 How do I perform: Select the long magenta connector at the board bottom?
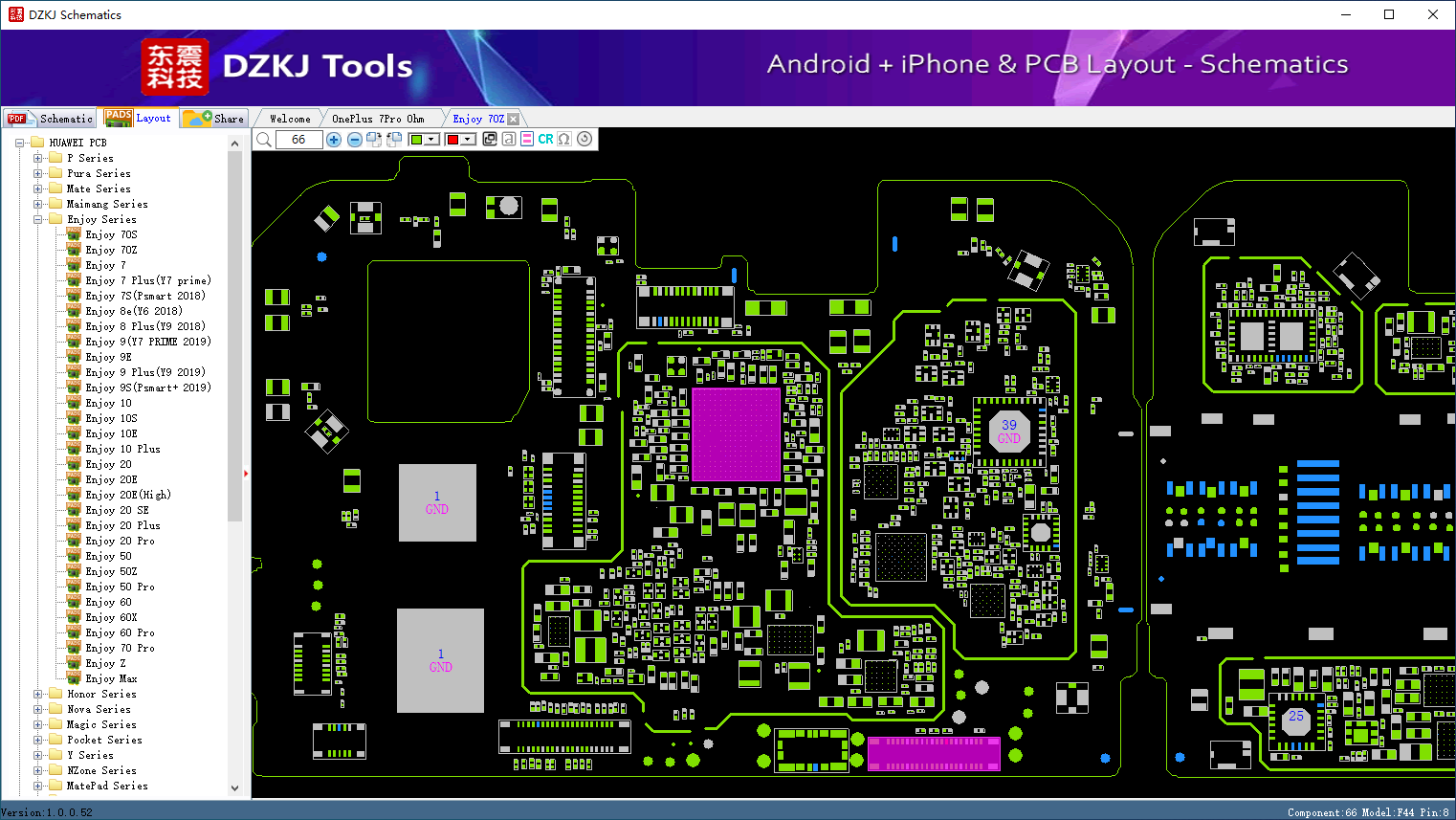click(934, 753)
